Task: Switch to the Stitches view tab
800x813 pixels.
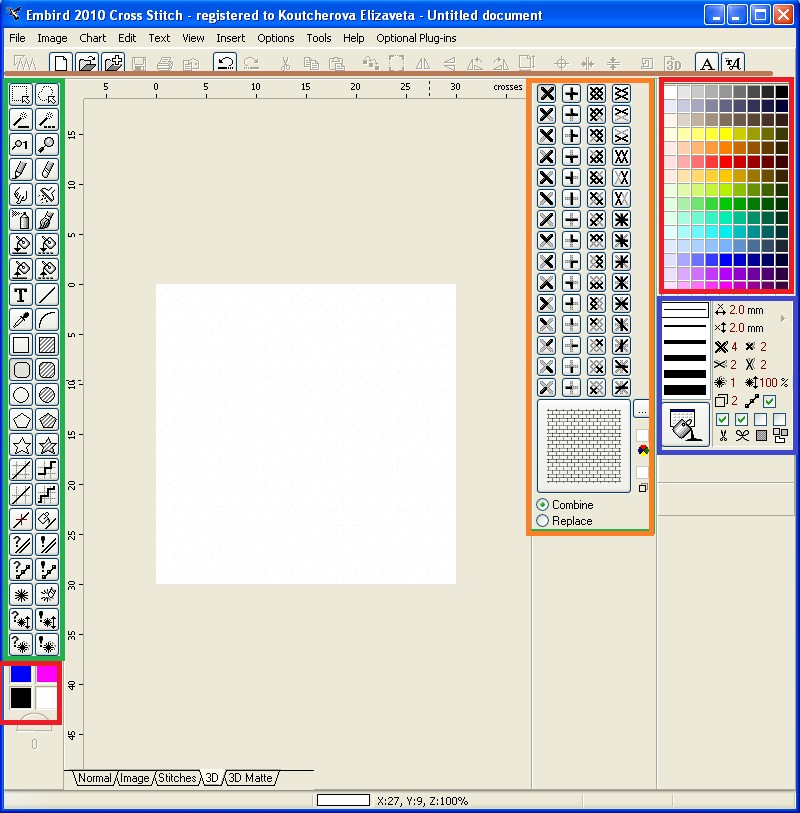Action: (x=177, y=778)
